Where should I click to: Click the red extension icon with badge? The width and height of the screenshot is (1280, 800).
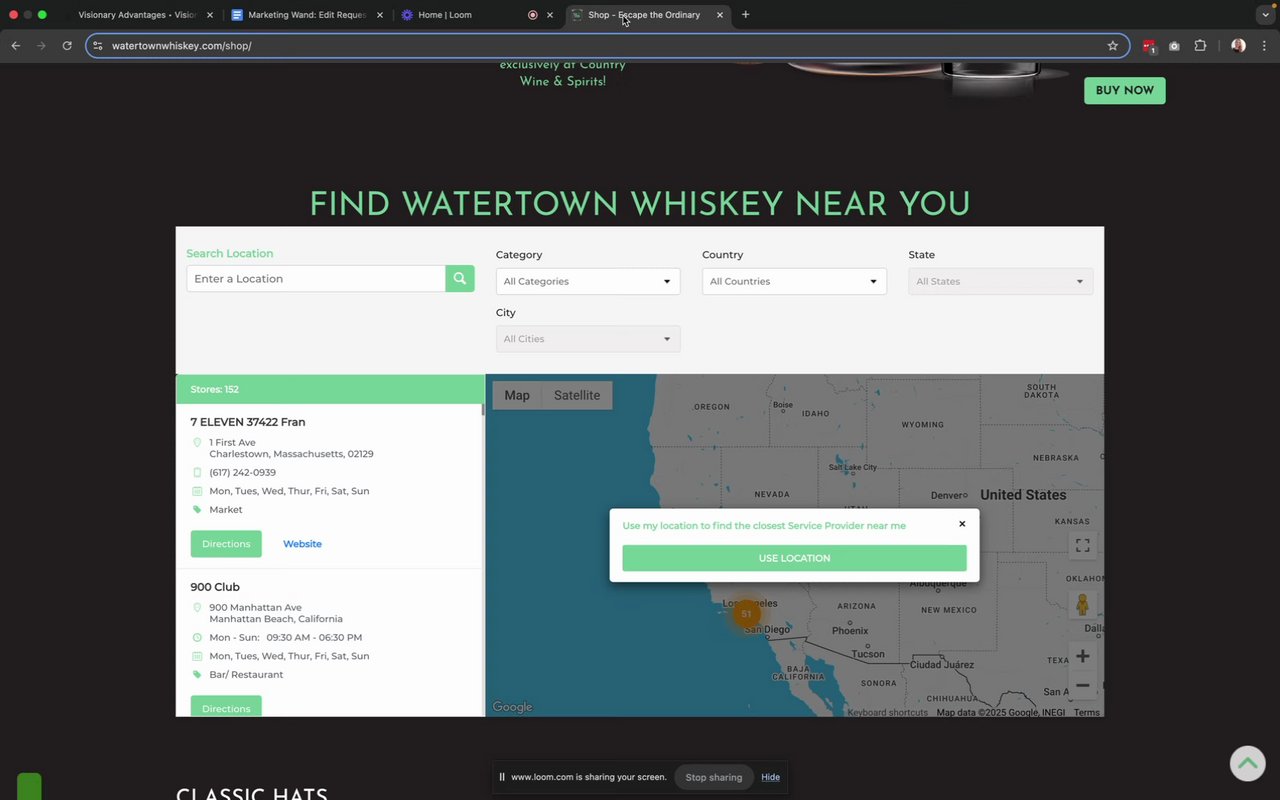(1148, 46)
